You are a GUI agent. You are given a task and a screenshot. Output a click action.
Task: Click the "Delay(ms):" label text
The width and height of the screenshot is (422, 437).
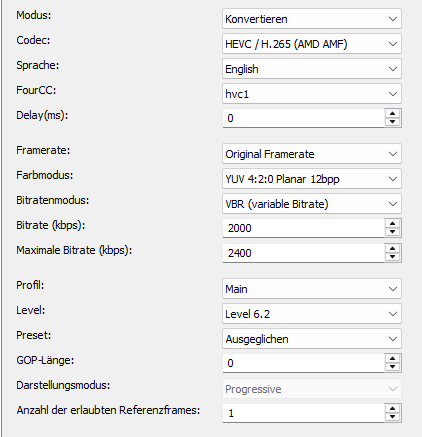coord(42,115)
